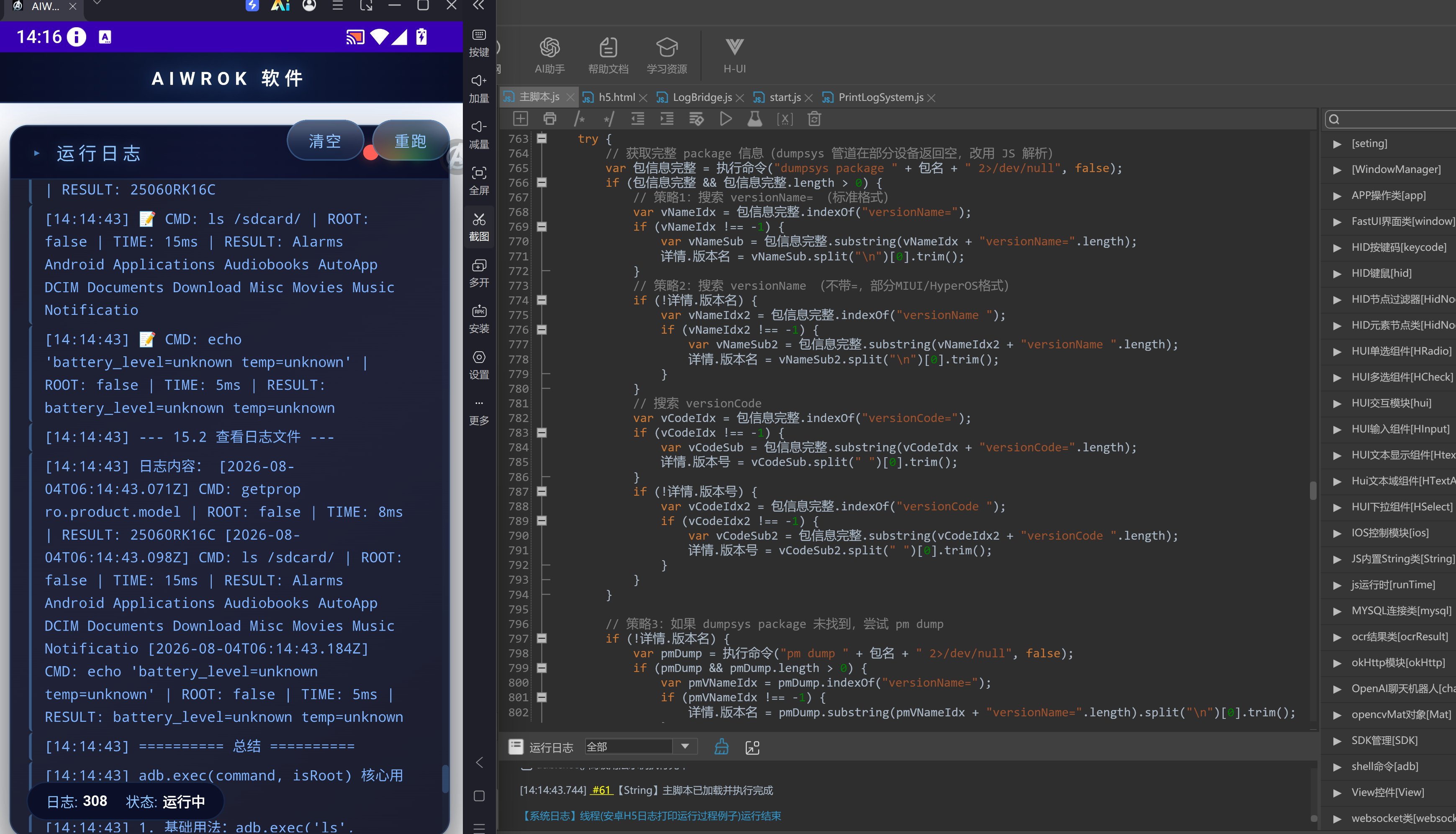Toggle code fold at line 787
This screenshot has width=1456, height=834.
[x=542, y=491]
